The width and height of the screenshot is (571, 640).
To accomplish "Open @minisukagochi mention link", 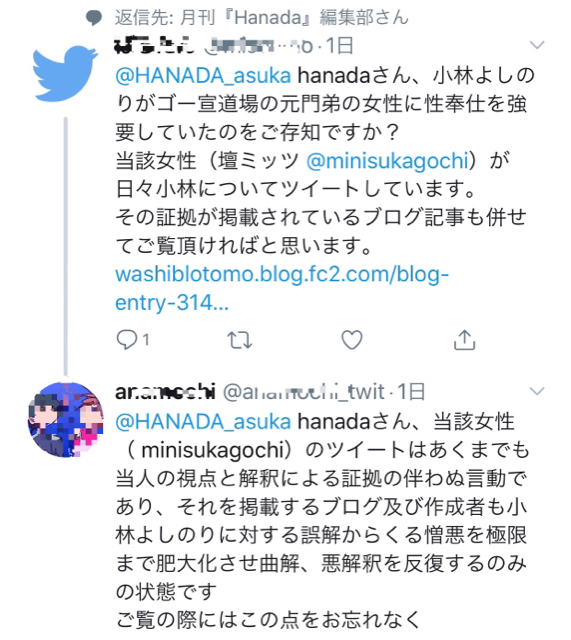I will click(x=387, y=161).
